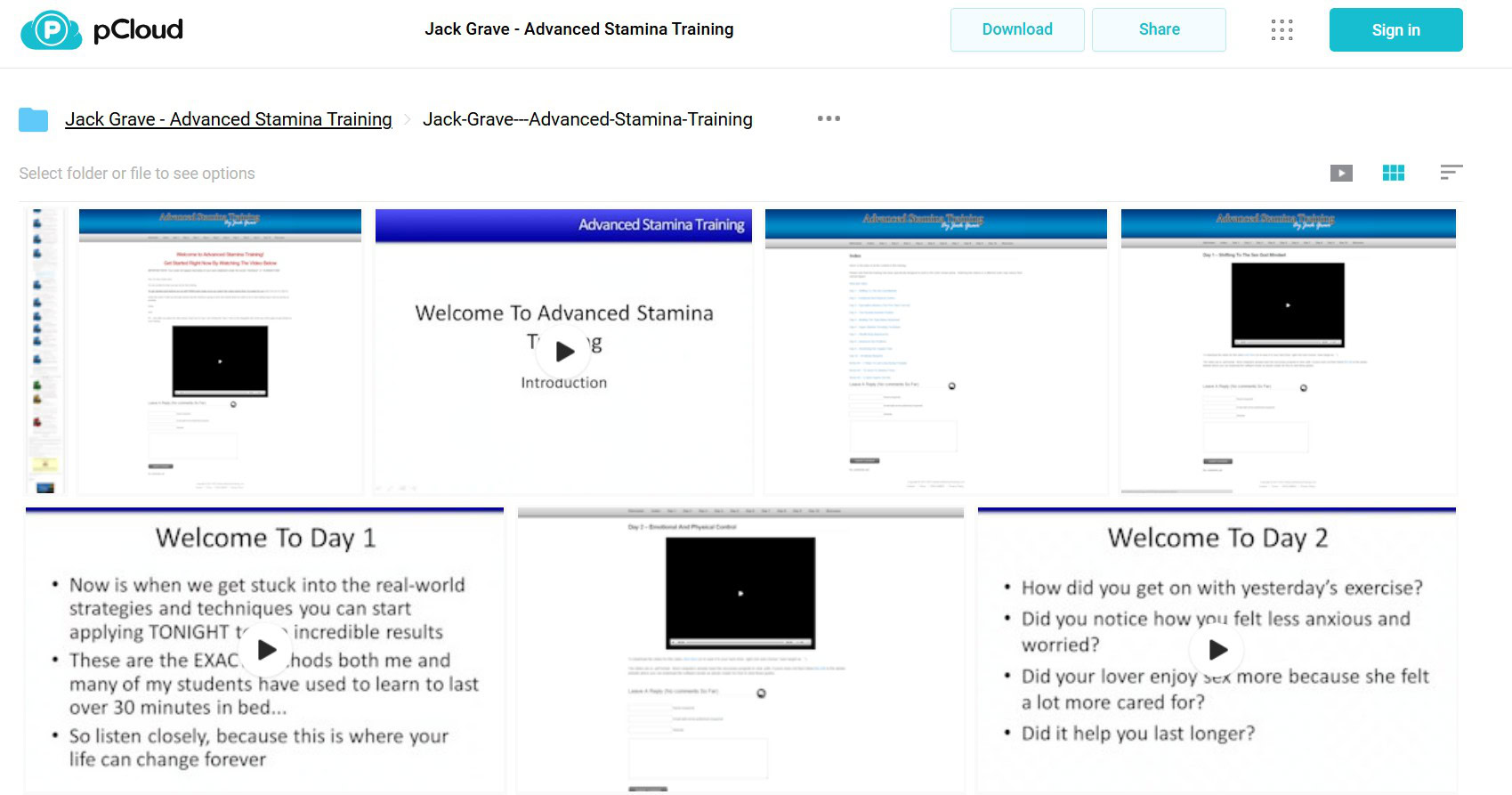Open the apps grid menu icon

coord(1282,30)
